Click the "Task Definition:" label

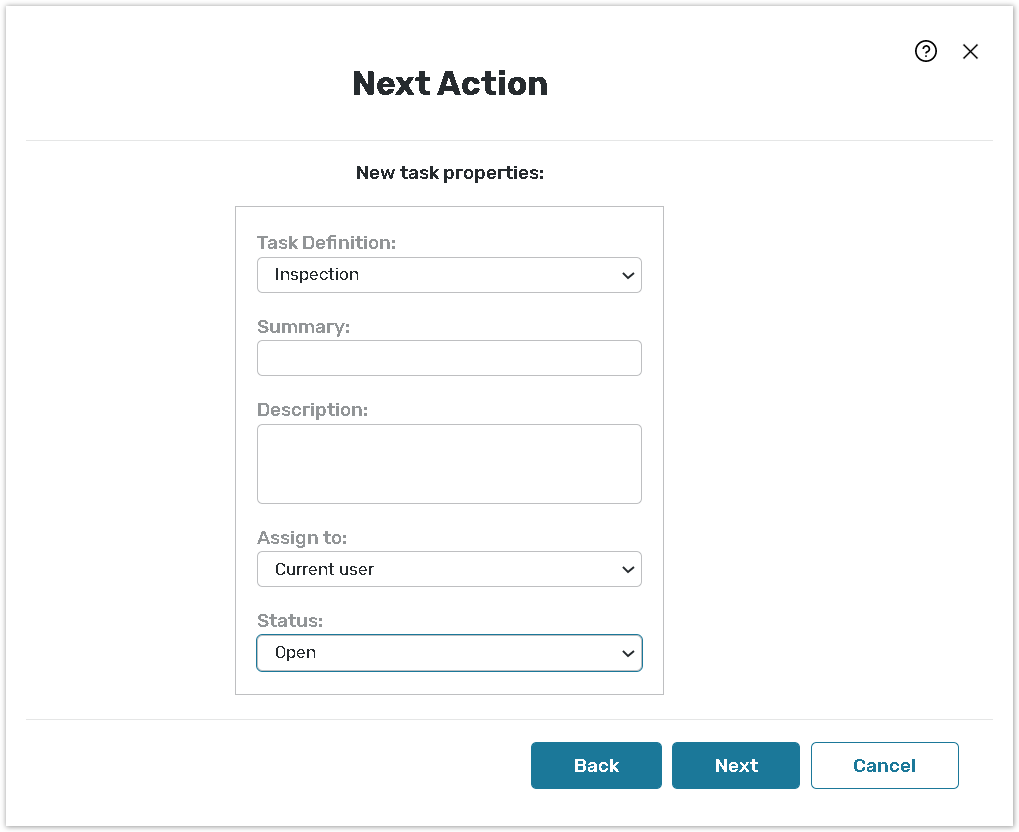(326, 243)
